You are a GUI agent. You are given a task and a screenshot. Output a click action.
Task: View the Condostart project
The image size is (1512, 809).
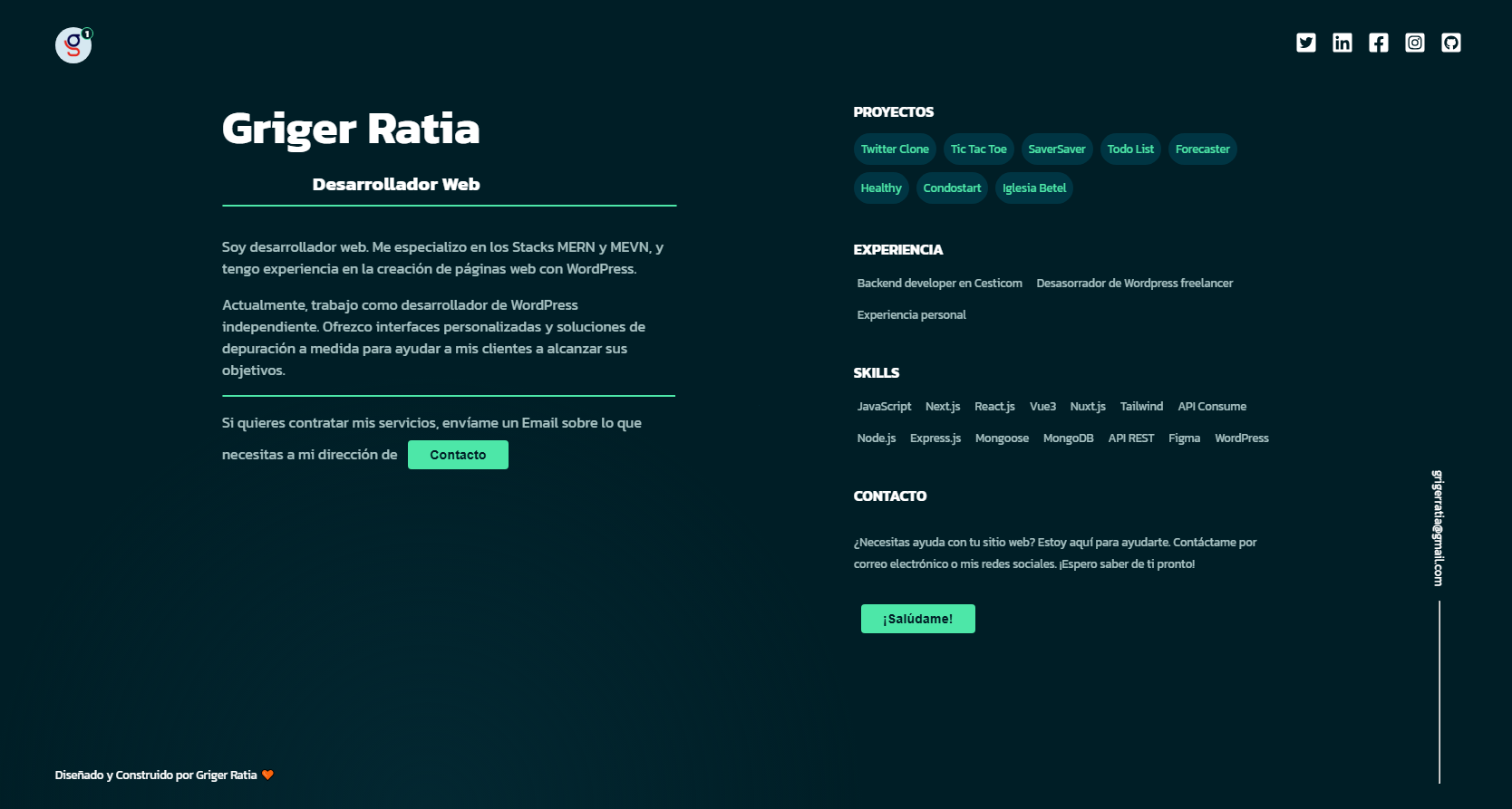click(952, 188)
